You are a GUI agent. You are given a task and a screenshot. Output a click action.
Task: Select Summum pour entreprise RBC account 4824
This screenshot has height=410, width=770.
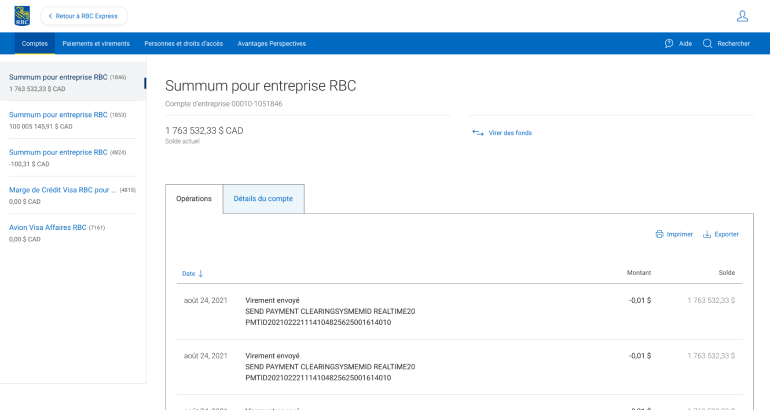58,152
